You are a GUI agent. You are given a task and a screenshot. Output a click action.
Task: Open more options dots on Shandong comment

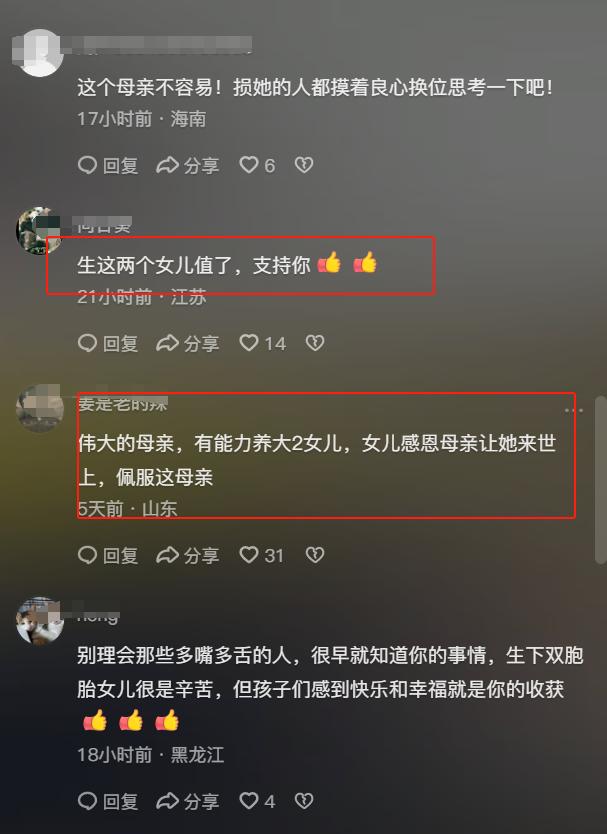[573, 410]
